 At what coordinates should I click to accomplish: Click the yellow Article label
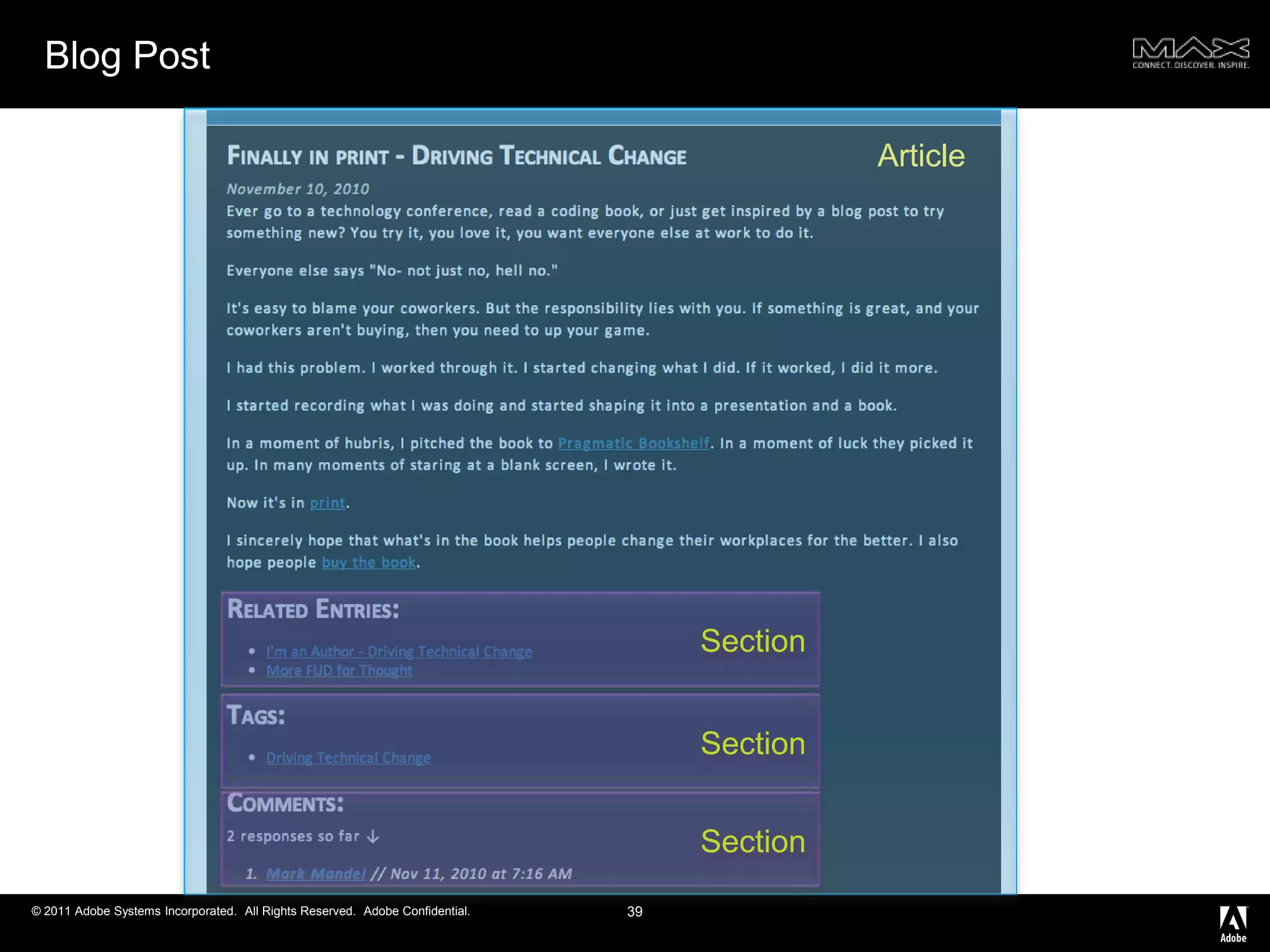coord(920,156)
